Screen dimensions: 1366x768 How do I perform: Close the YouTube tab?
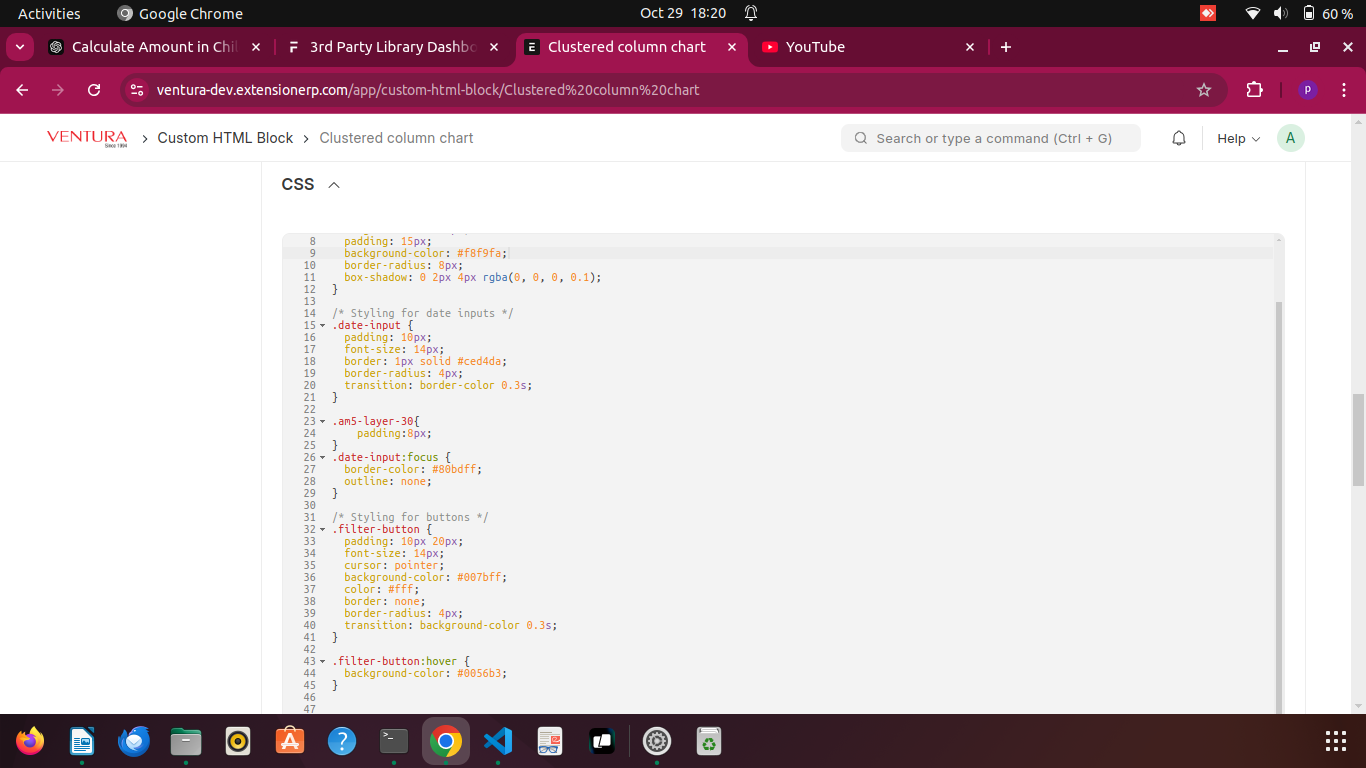click(x=969, y=47)
